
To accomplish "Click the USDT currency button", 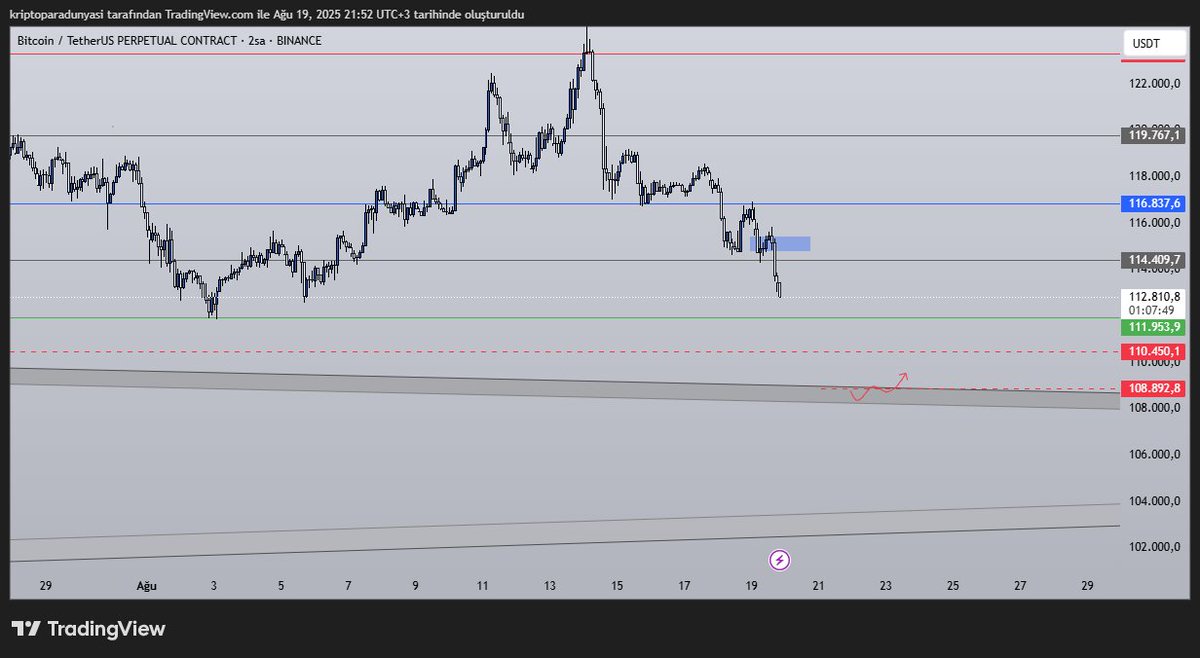I will (1154, 44).
